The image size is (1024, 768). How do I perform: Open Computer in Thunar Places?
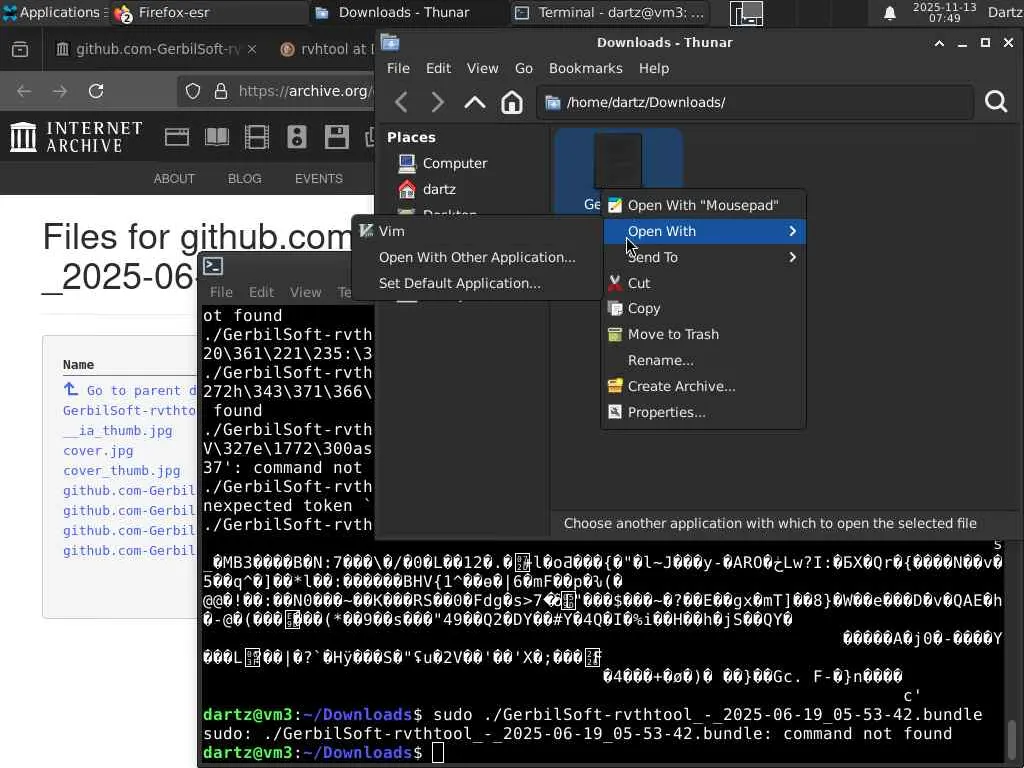(x=455, y=163)
